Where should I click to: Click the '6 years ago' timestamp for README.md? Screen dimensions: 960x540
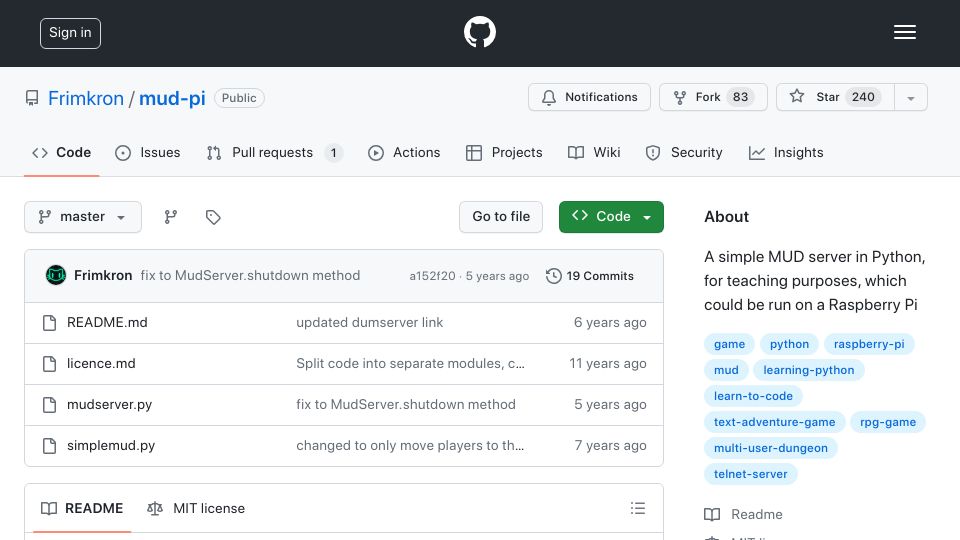610,323
